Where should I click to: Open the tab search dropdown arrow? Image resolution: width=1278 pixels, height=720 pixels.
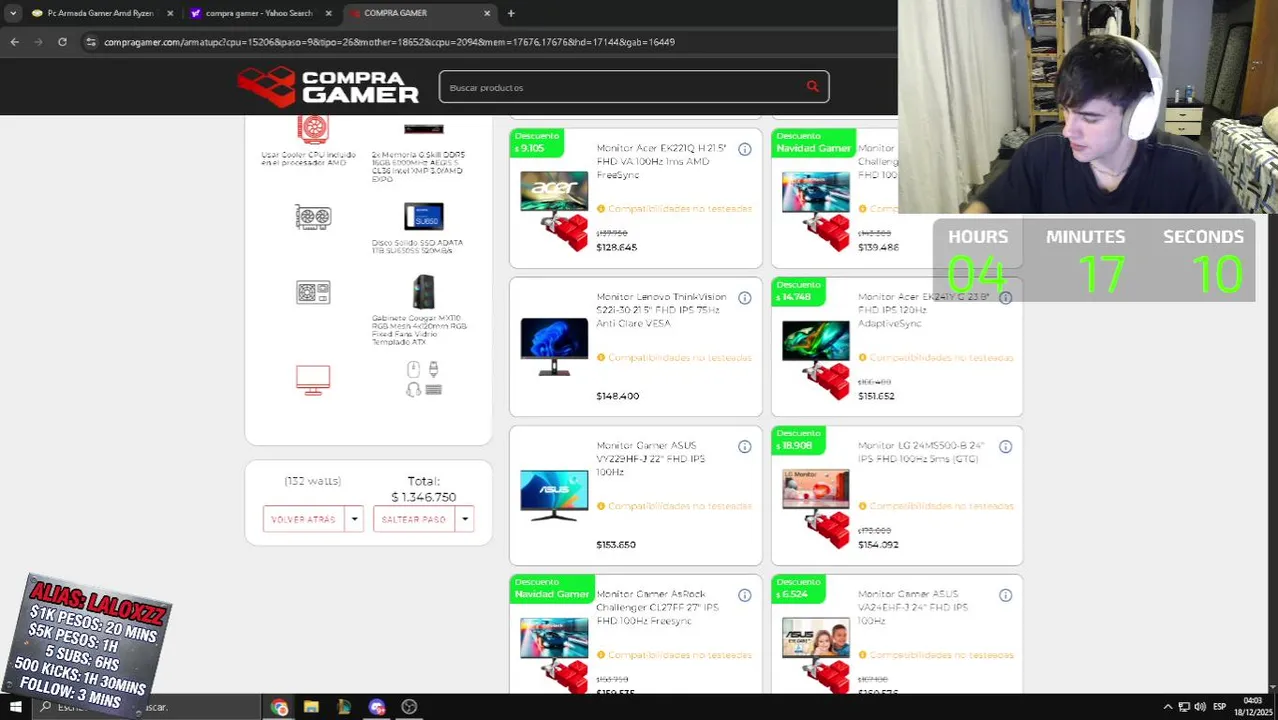pos(12,13)
